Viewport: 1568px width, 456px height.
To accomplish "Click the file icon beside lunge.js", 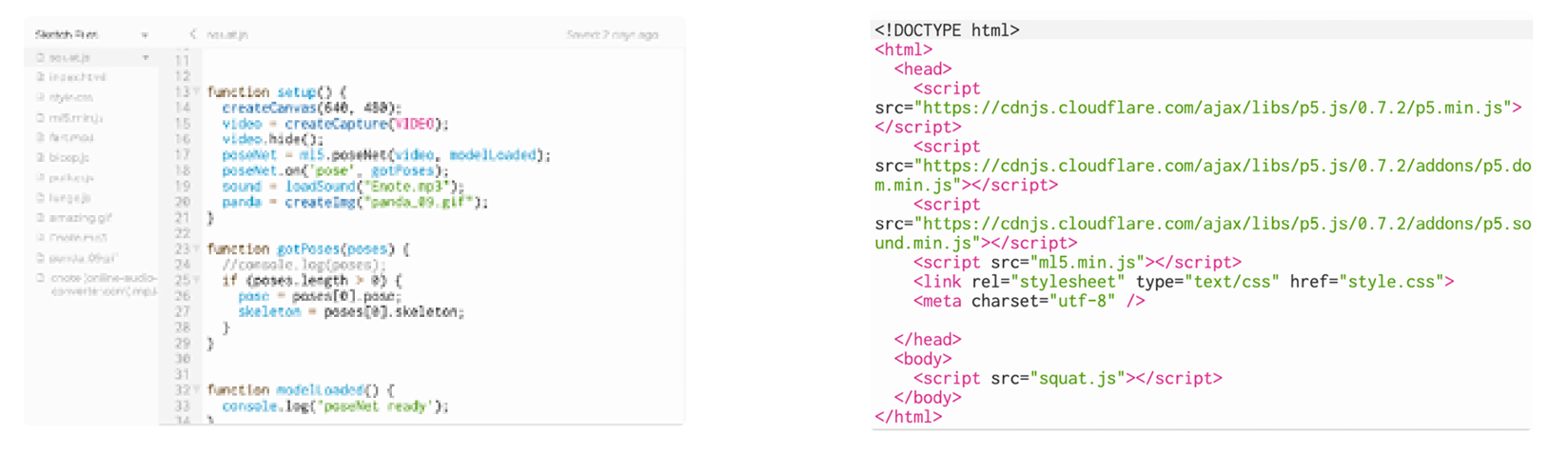I will point(40,198).
